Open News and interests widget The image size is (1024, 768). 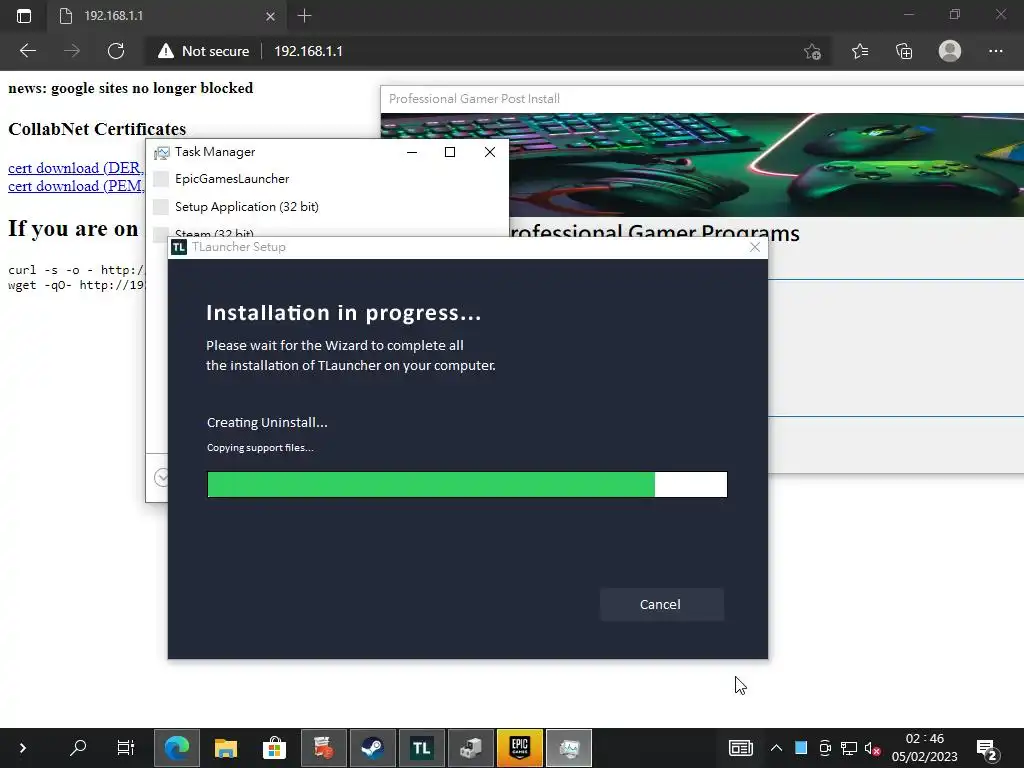[x=741, y=748]
